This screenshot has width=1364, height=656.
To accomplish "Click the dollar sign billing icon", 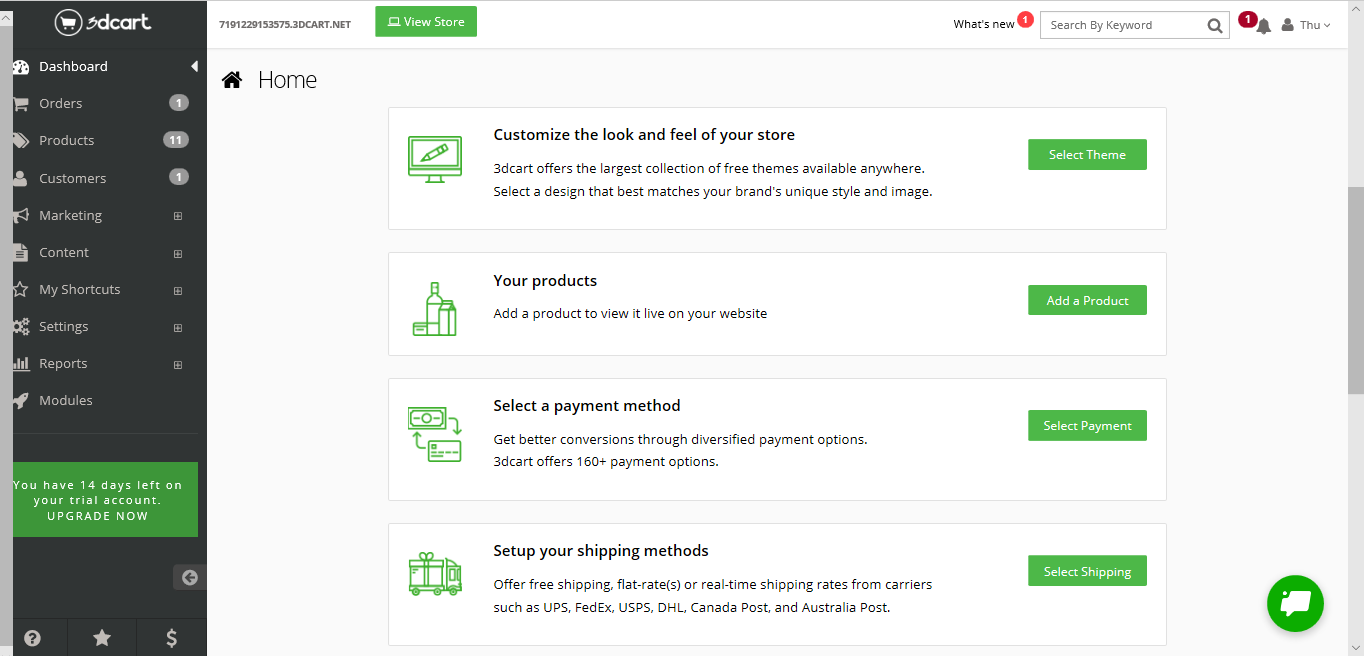I will pyautogui.click(x=172, y=637).
